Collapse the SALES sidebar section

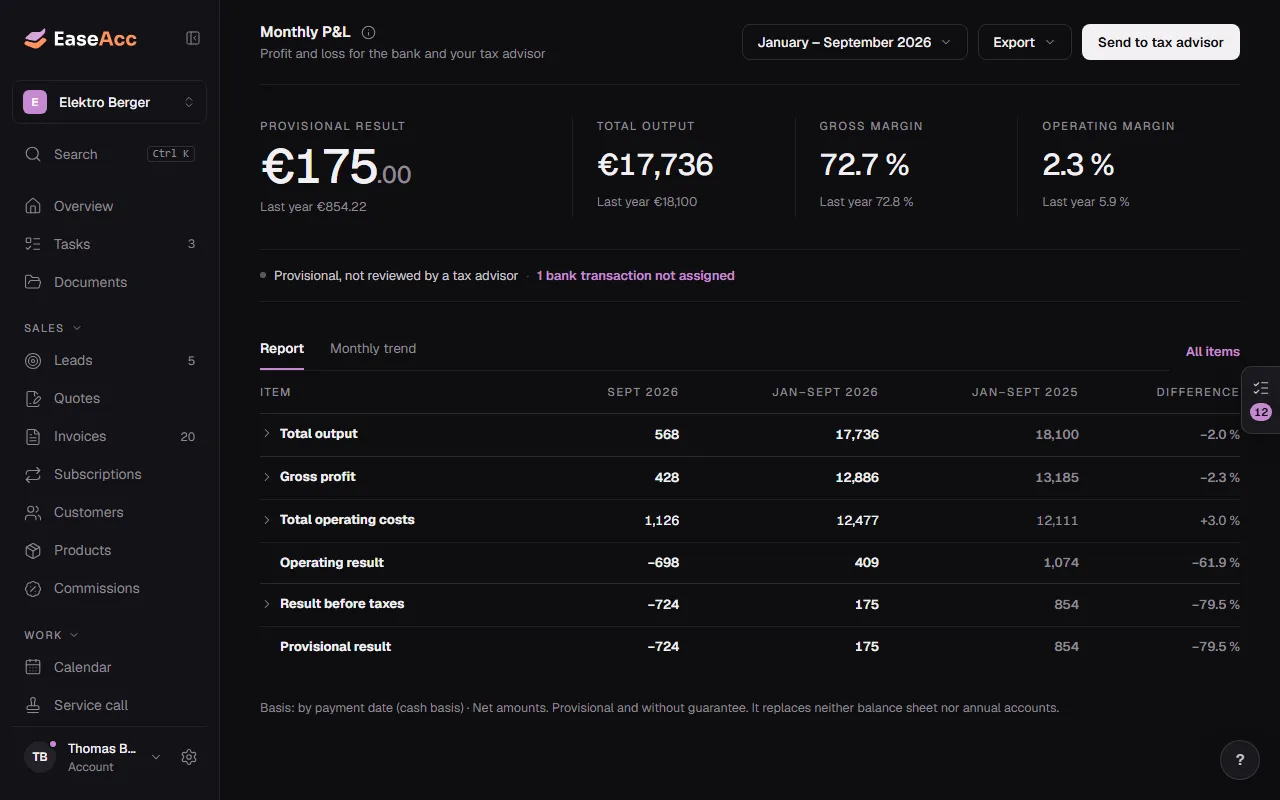(x=53, y=328)
